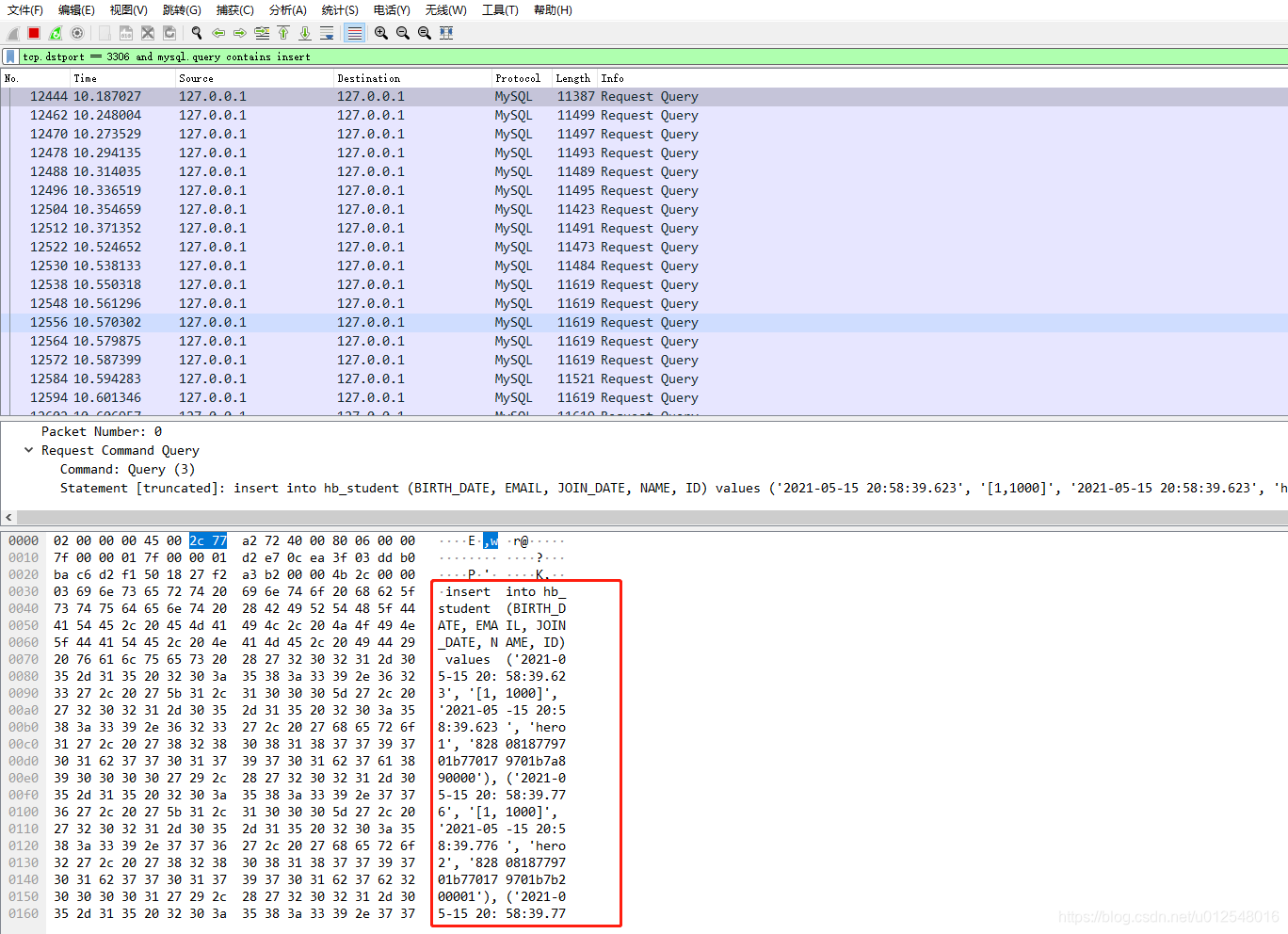The image size is (1288, 934).
Task: Open the find packet magnifier
Action: [197, 33]
